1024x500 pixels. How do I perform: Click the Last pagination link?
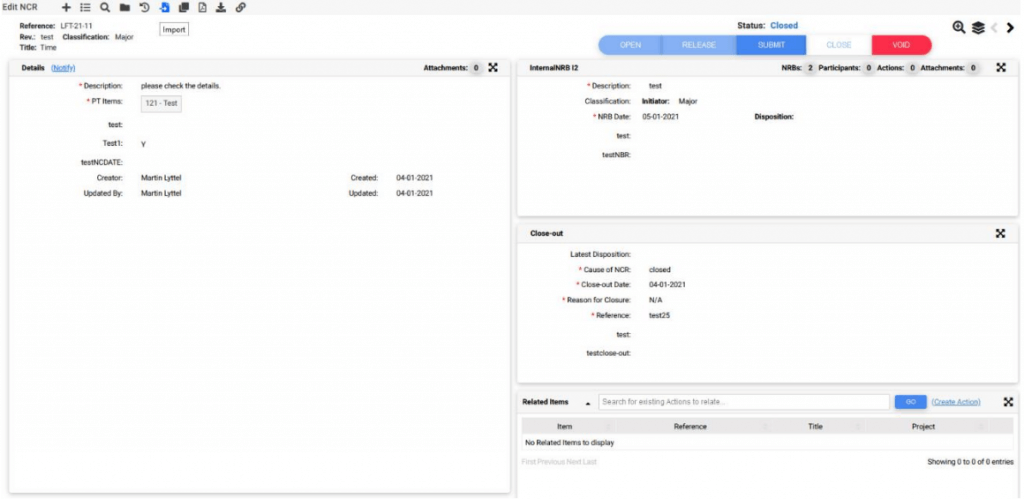point(590,462)
